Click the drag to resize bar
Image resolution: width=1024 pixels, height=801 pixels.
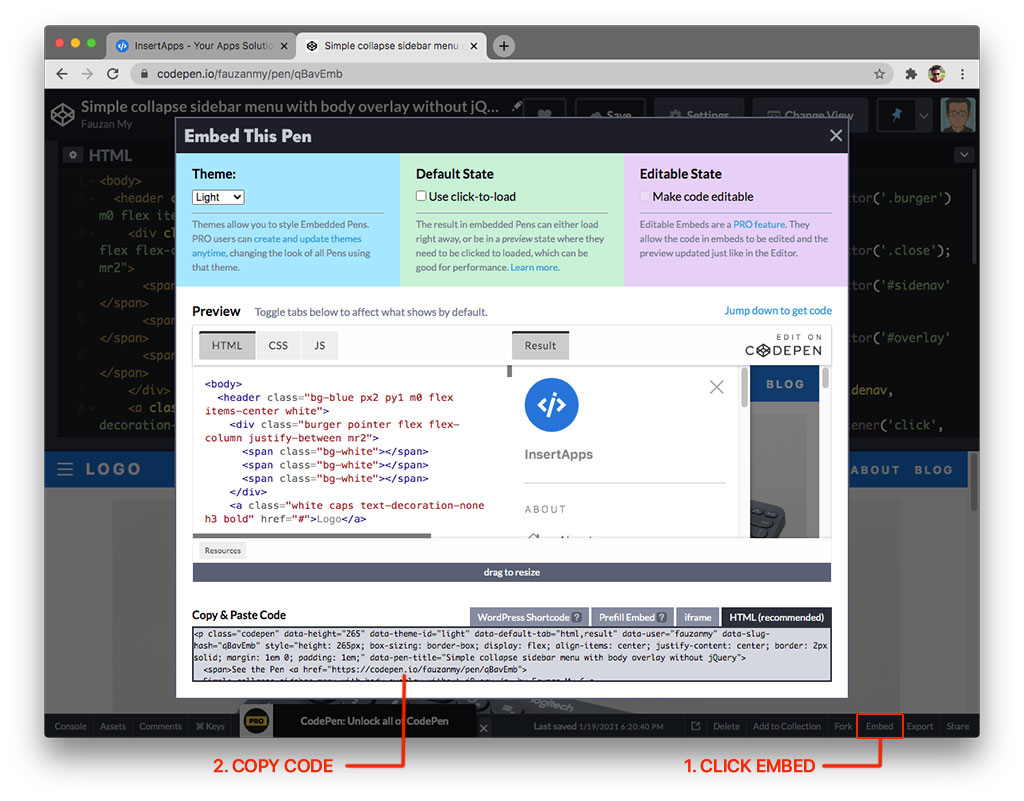[511, 572]
